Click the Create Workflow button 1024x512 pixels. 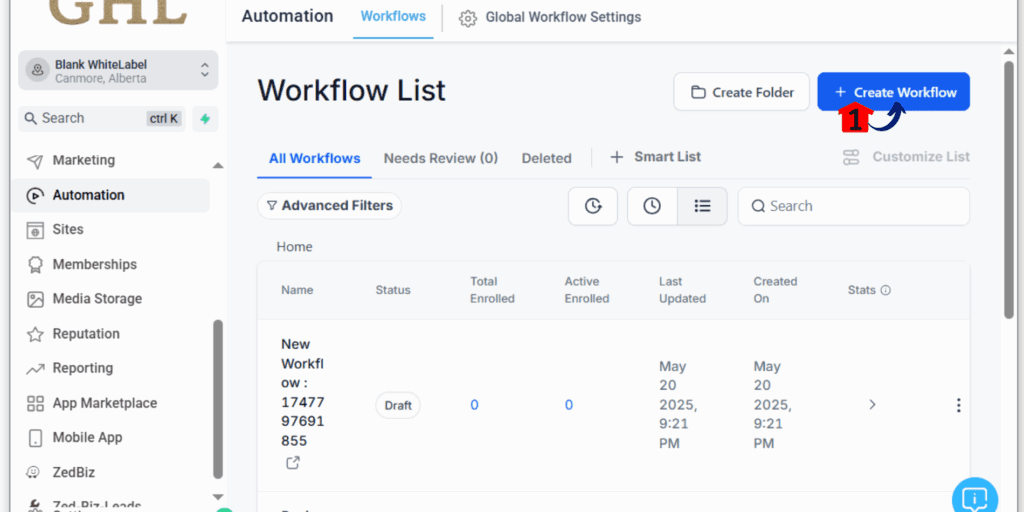[893, 92]
